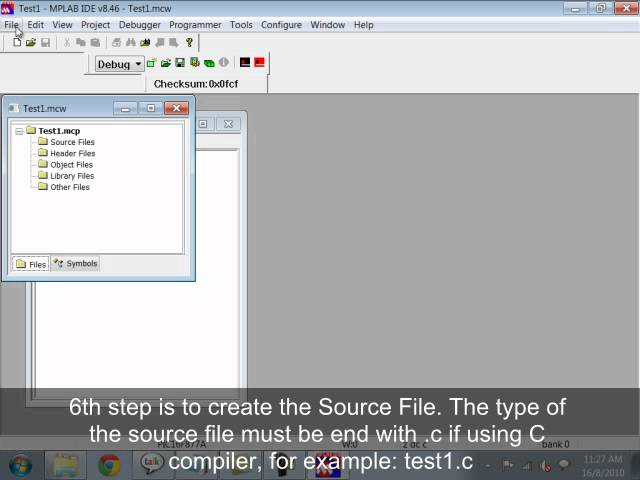Open the Configure menu
The height and width of the screenshot is (480, 640).
coord(281,25)
